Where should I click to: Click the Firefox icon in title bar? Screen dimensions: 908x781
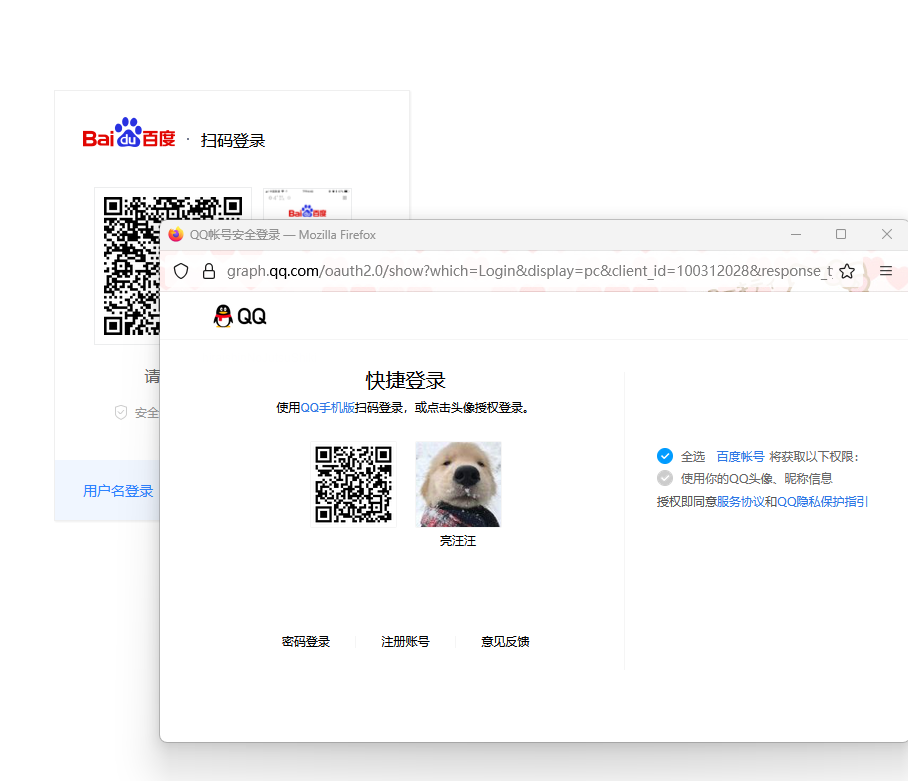point(176,235)
